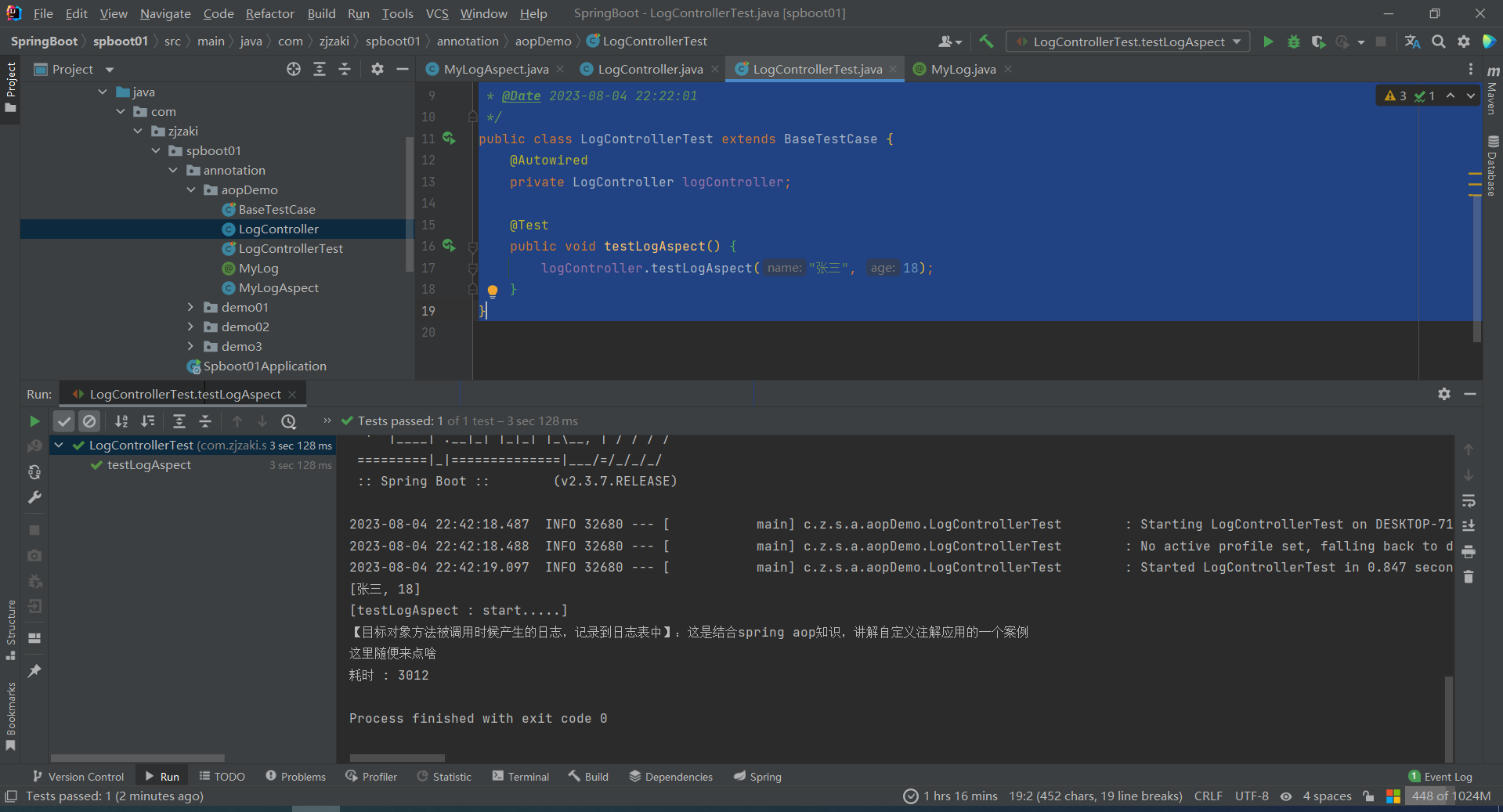Expand the demo02 folder
Screen dimensions: 1503x812
191,327
